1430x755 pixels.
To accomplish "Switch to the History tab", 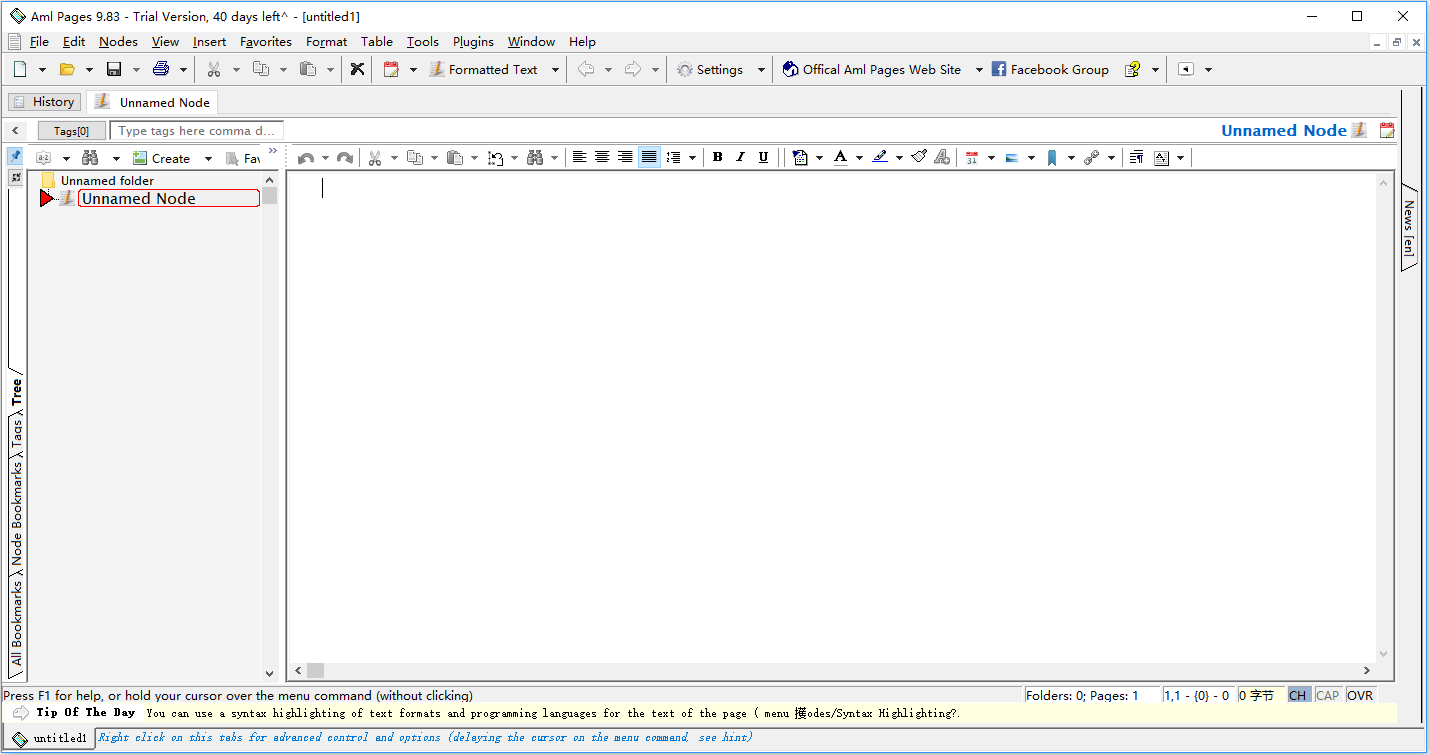I will pos(44,102).
